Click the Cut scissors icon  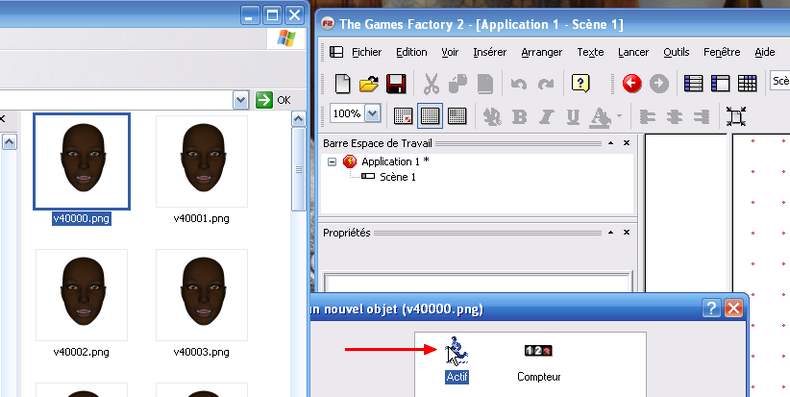pos(431,84)
